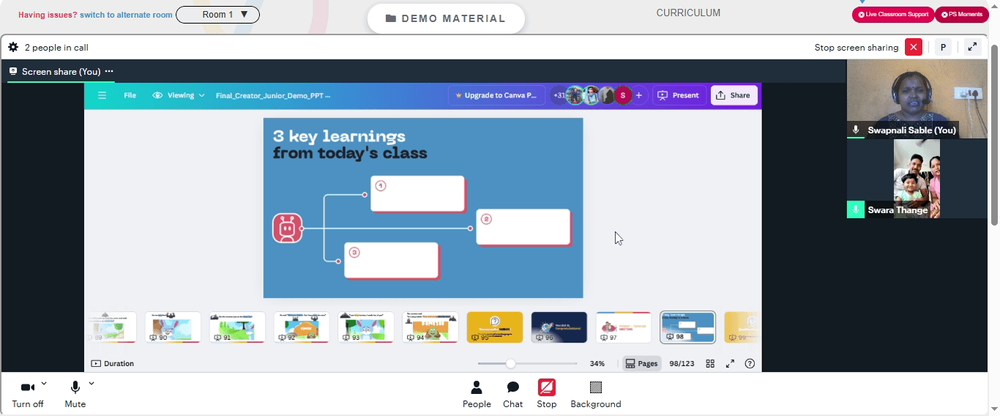
Task: Mute the microphone
Action: [x=75, y=387]
